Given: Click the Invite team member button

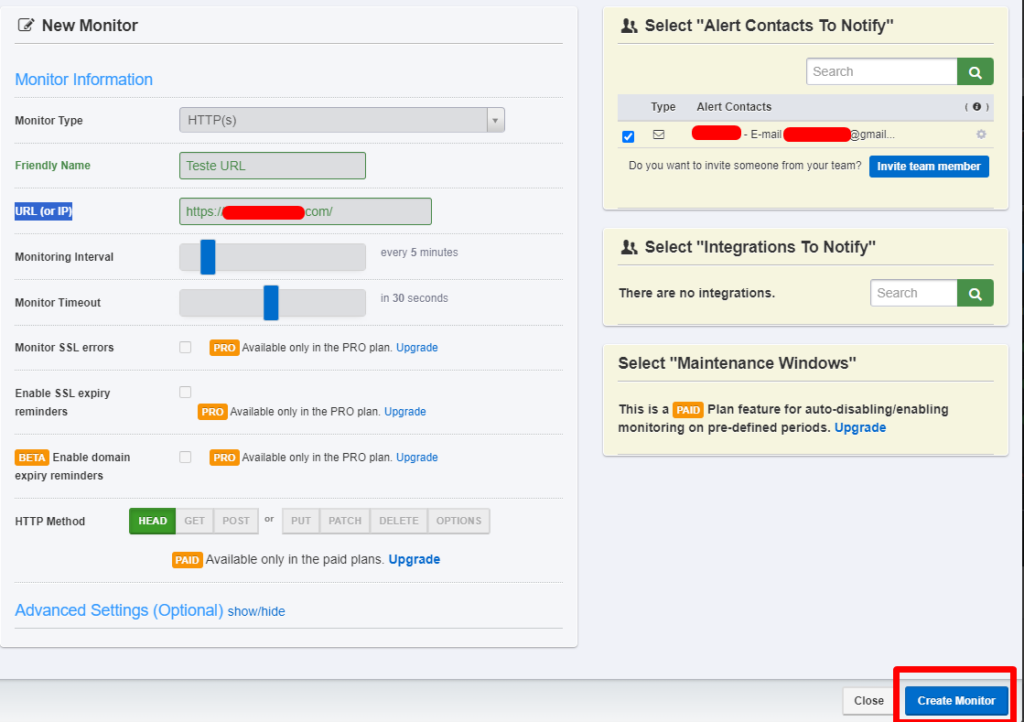Looking at the screenshot, I should [x=928, y=166].
